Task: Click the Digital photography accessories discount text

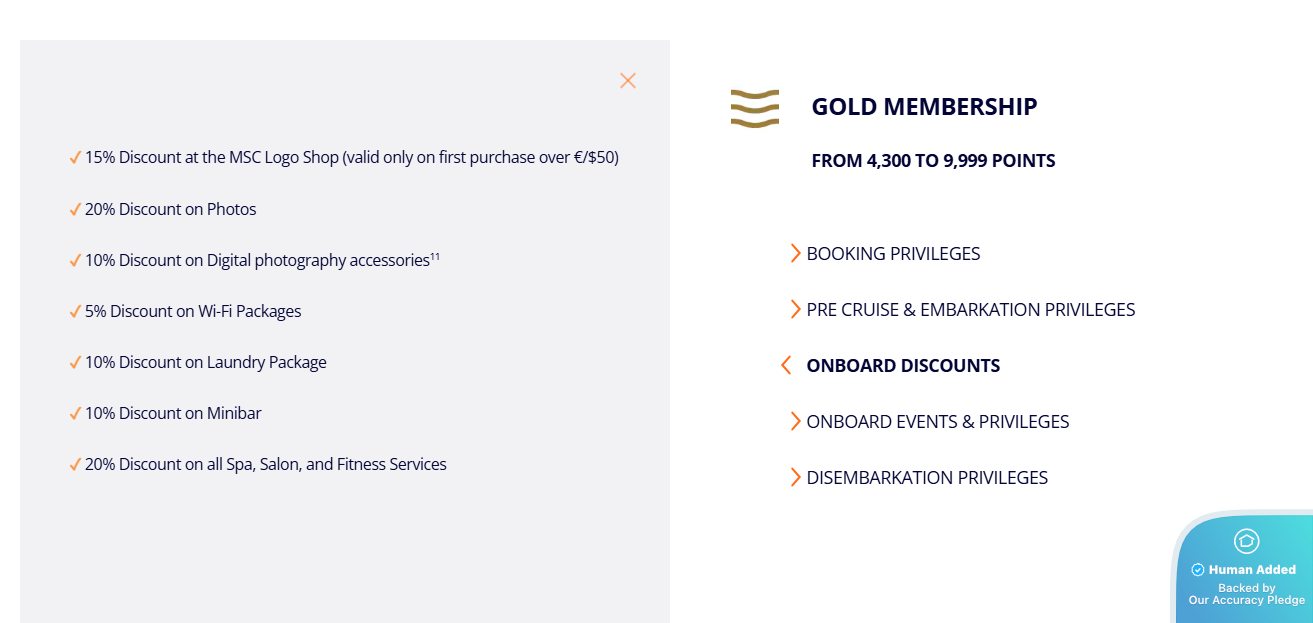Action: pyautogui.click(x=257, y=261)
